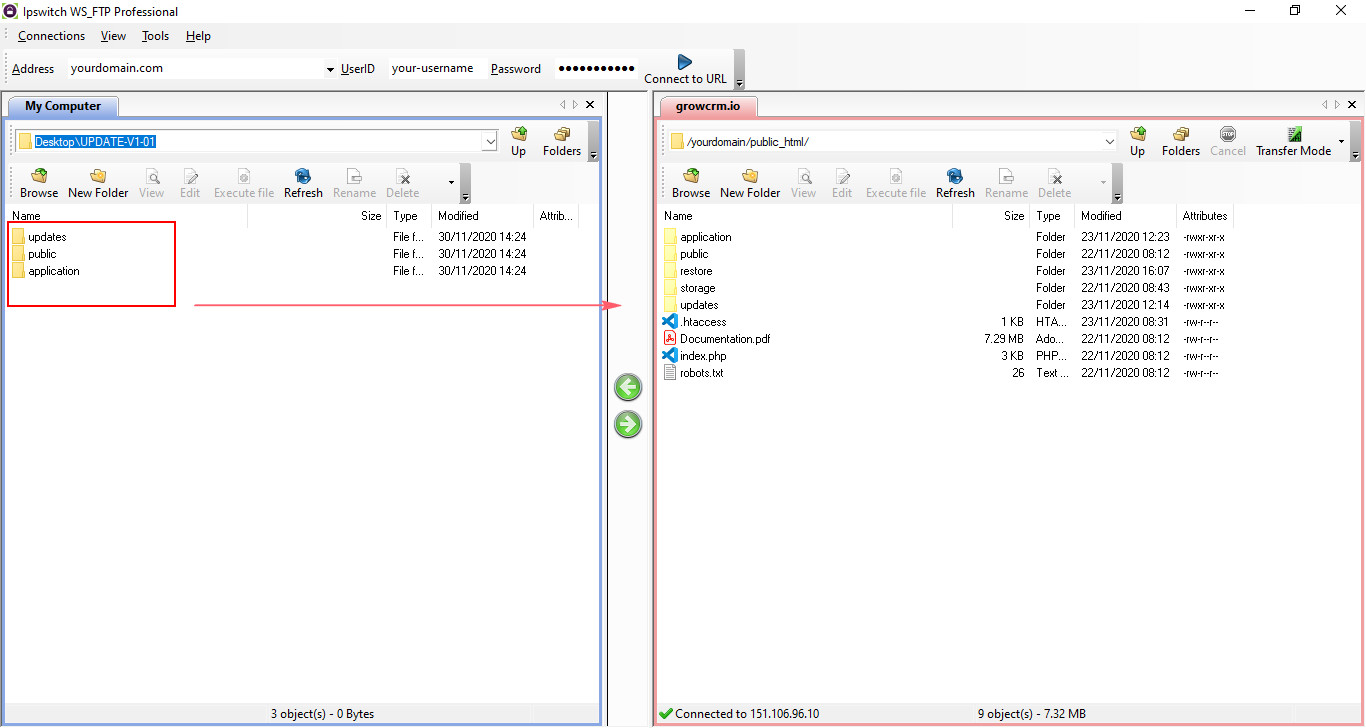
Task: Select the local public folder
Action: pyautogui.click(x=35, y=254)
